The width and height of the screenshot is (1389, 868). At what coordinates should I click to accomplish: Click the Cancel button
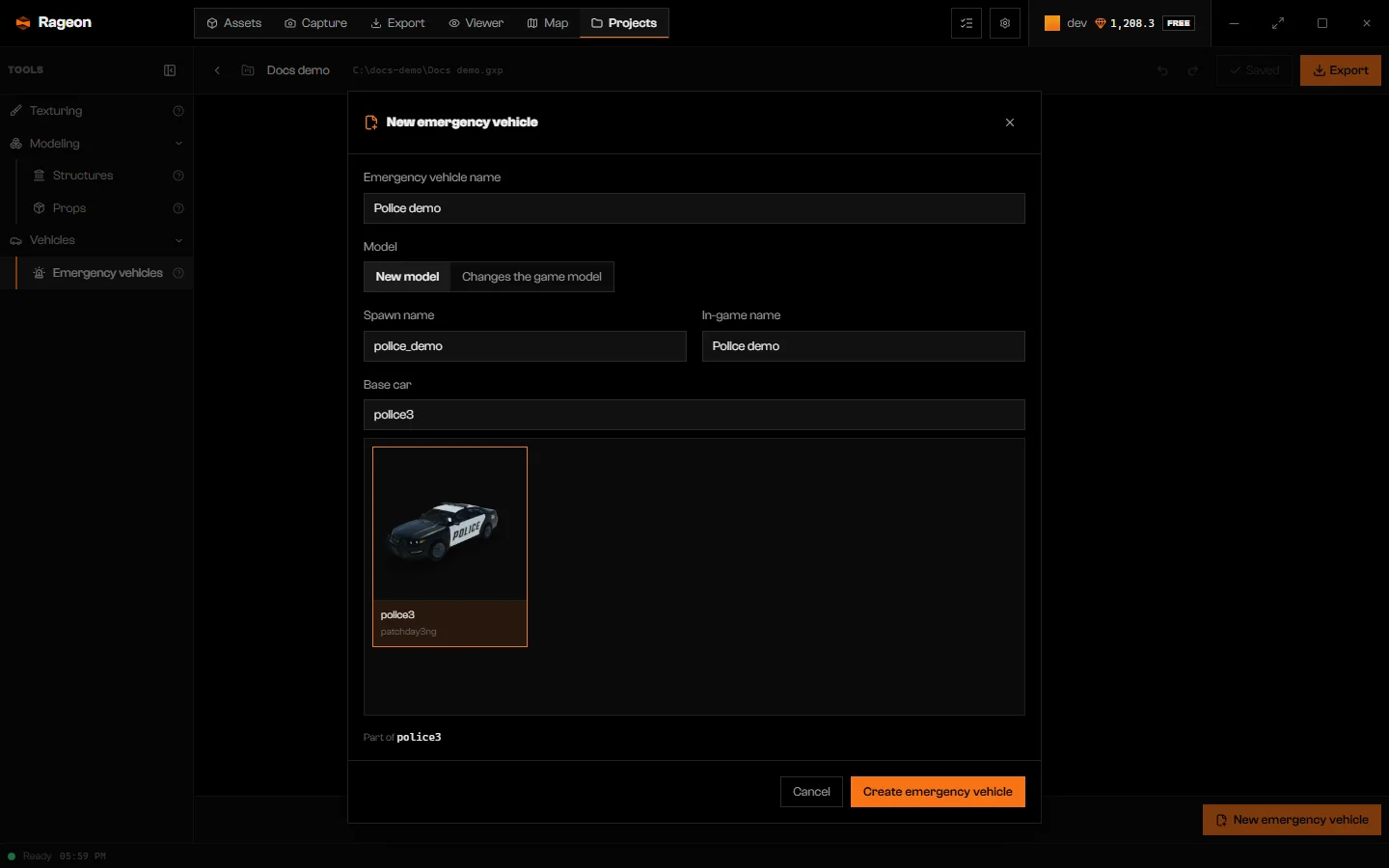tap(811, 792)
